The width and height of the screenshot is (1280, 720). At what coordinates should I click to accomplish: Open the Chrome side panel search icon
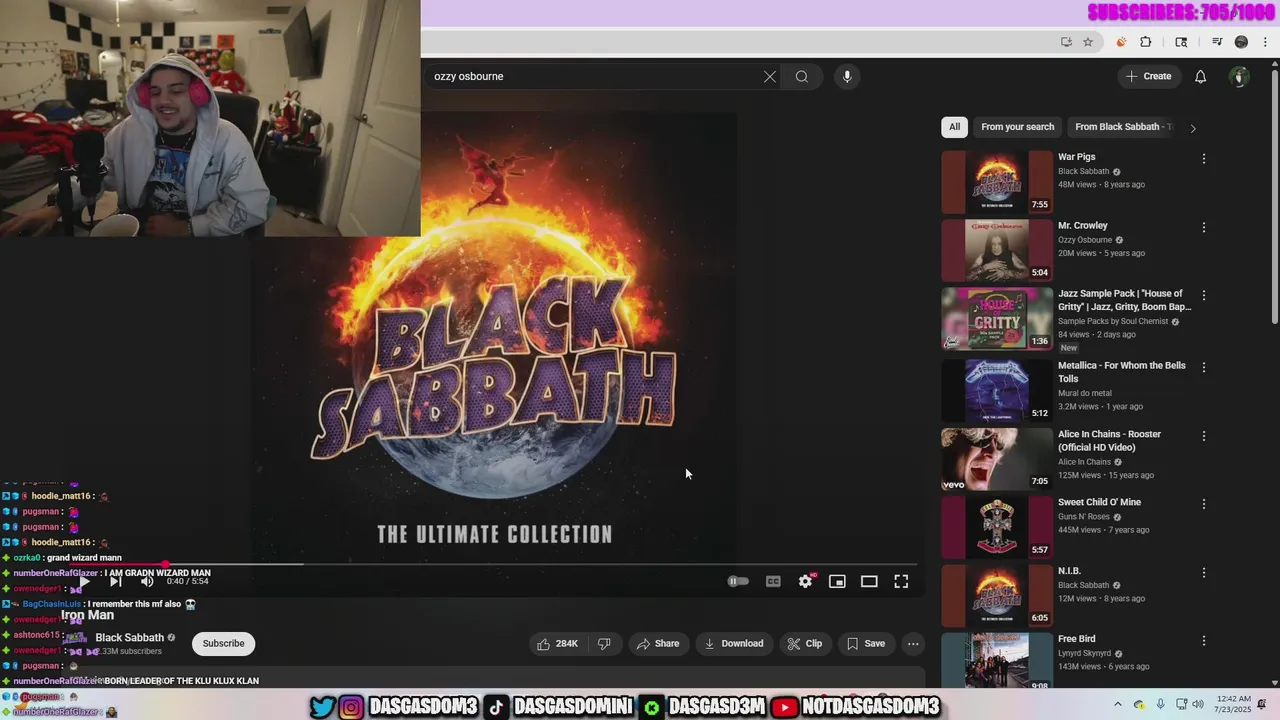click(x=1181, y=42)
